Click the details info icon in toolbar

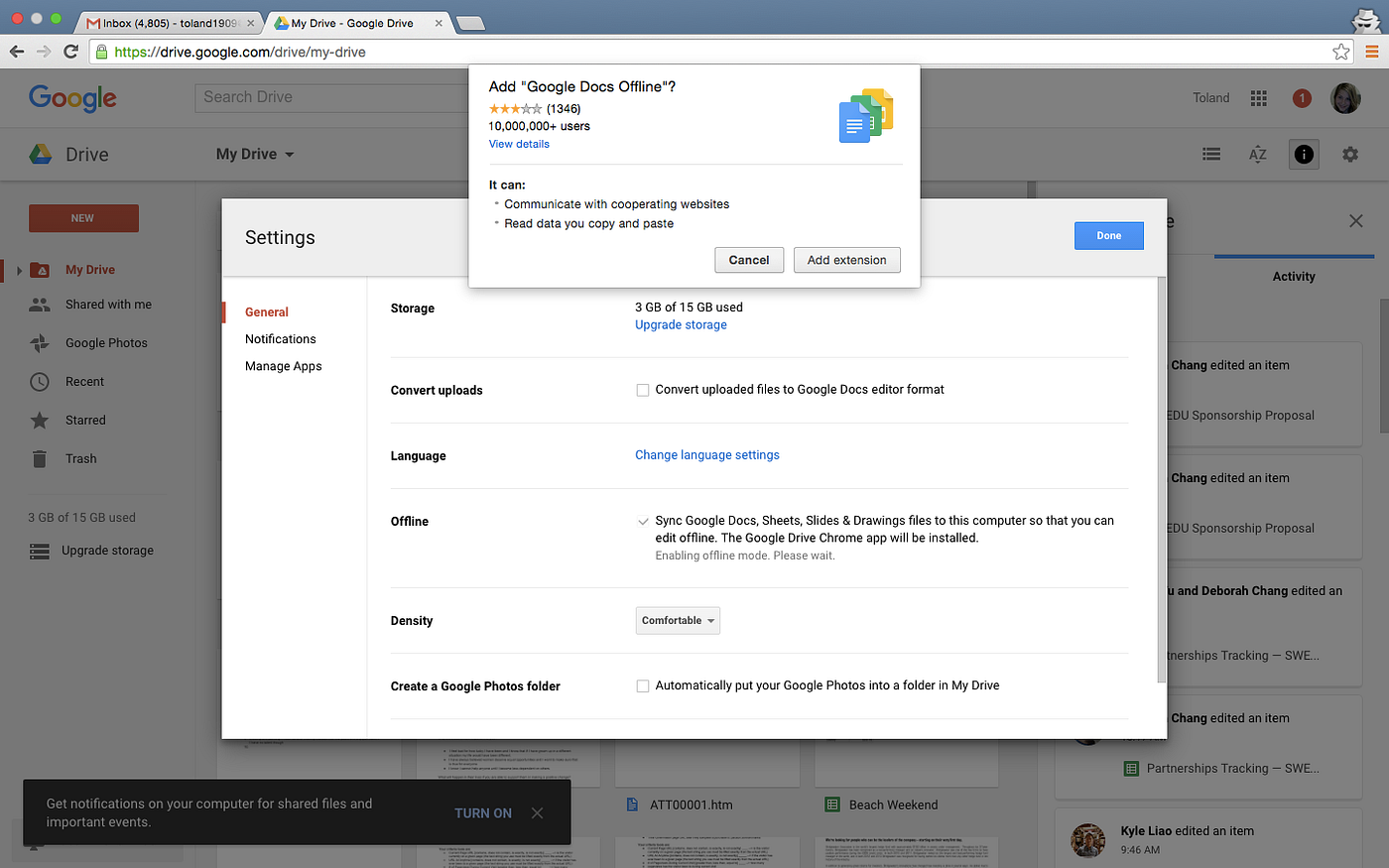(x=1303, y=154)
